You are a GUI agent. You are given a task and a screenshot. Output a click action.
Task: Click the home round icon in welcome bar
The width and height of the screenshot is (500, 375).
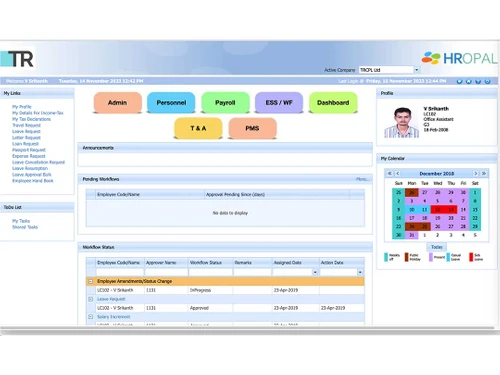coord(469,81)
